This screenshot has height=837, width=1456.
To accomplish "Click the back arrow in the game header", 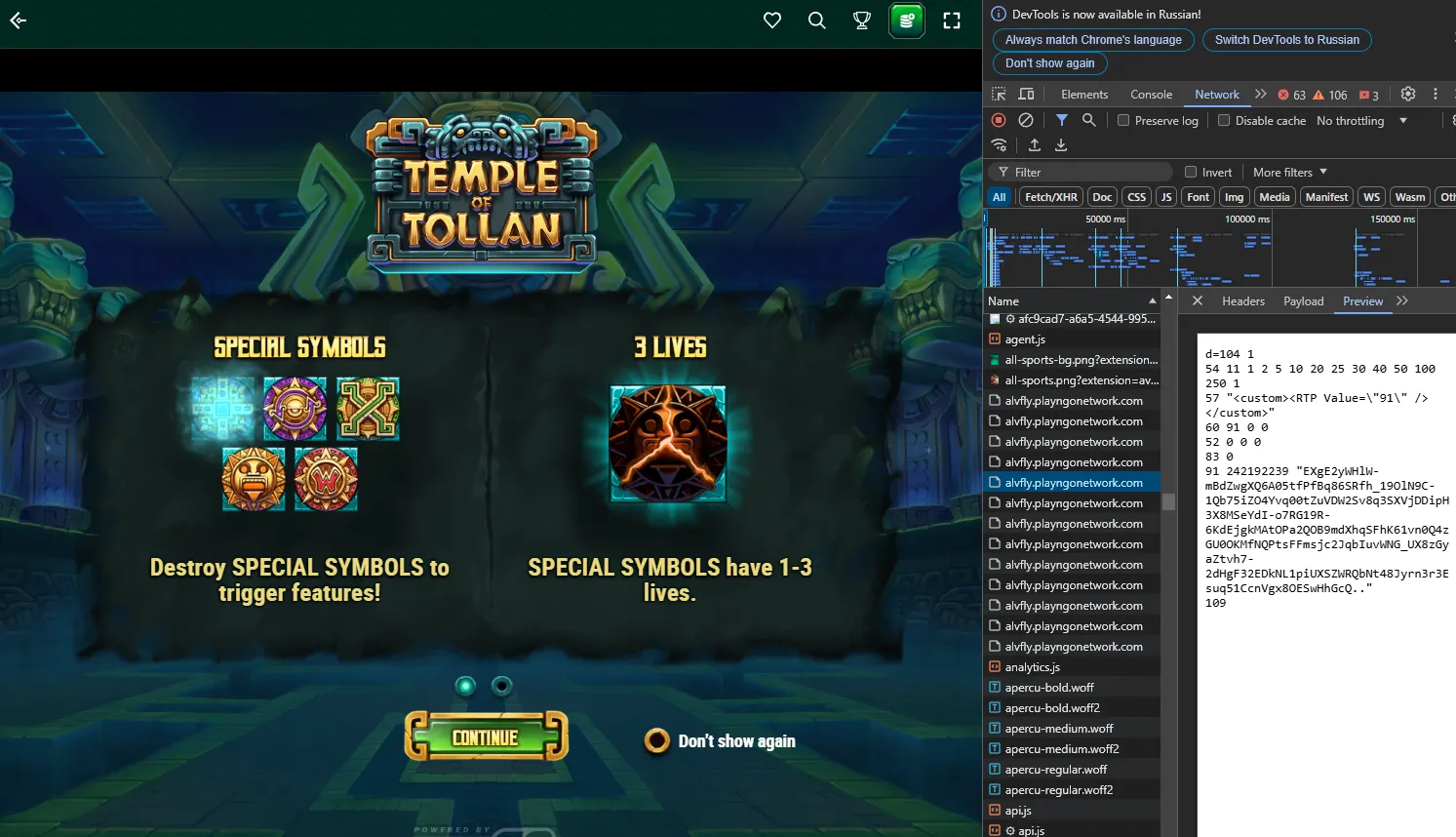I will [18, 20].
